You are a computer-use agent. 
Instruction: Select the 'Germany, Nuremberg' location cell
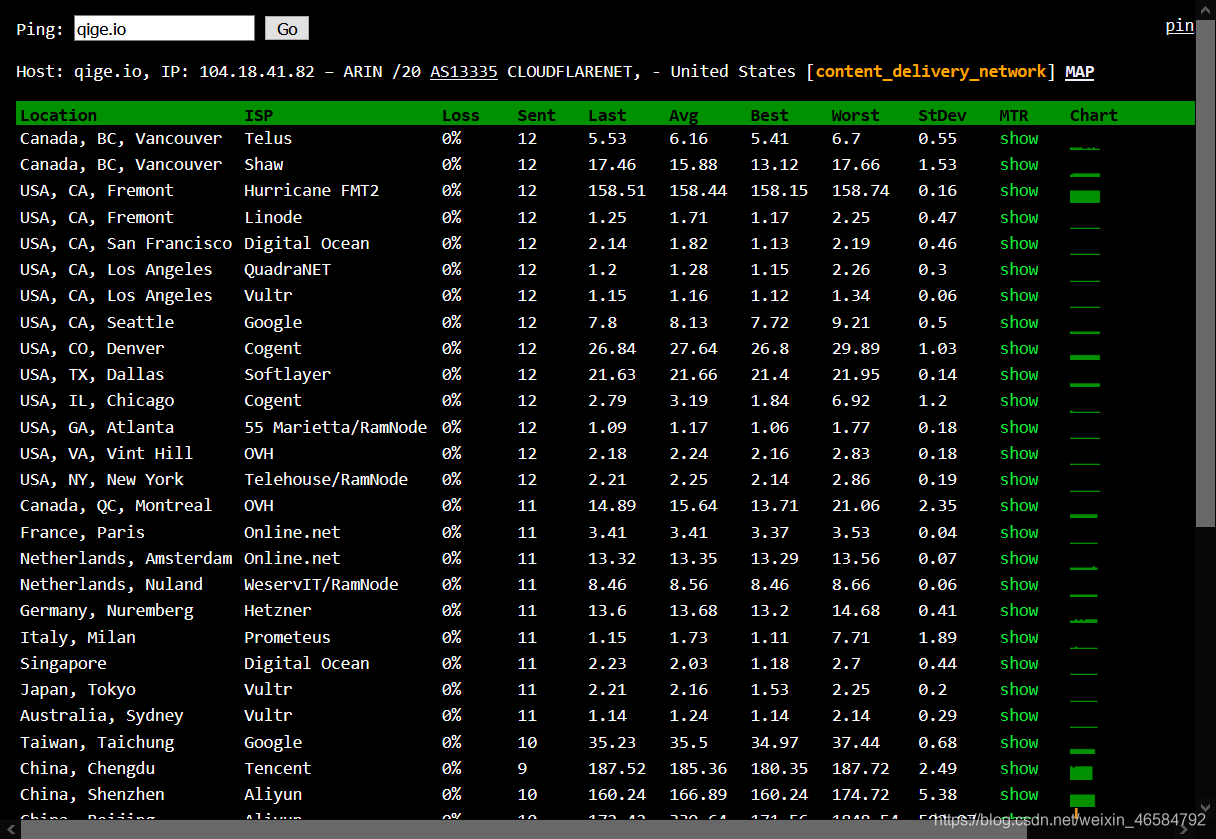point(107,610)
